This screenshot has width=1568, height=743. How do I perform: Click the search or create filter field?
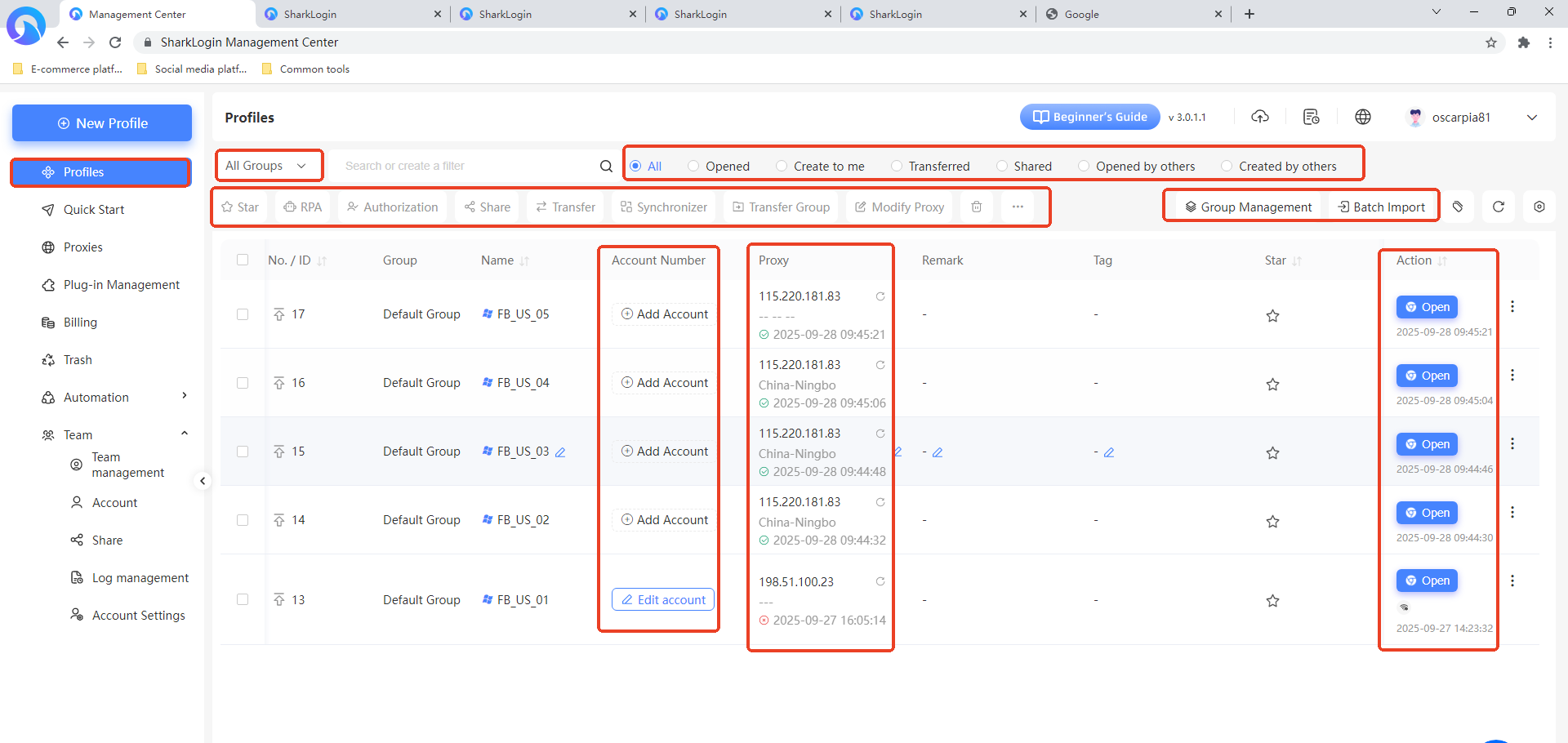[x=465, y=166]
